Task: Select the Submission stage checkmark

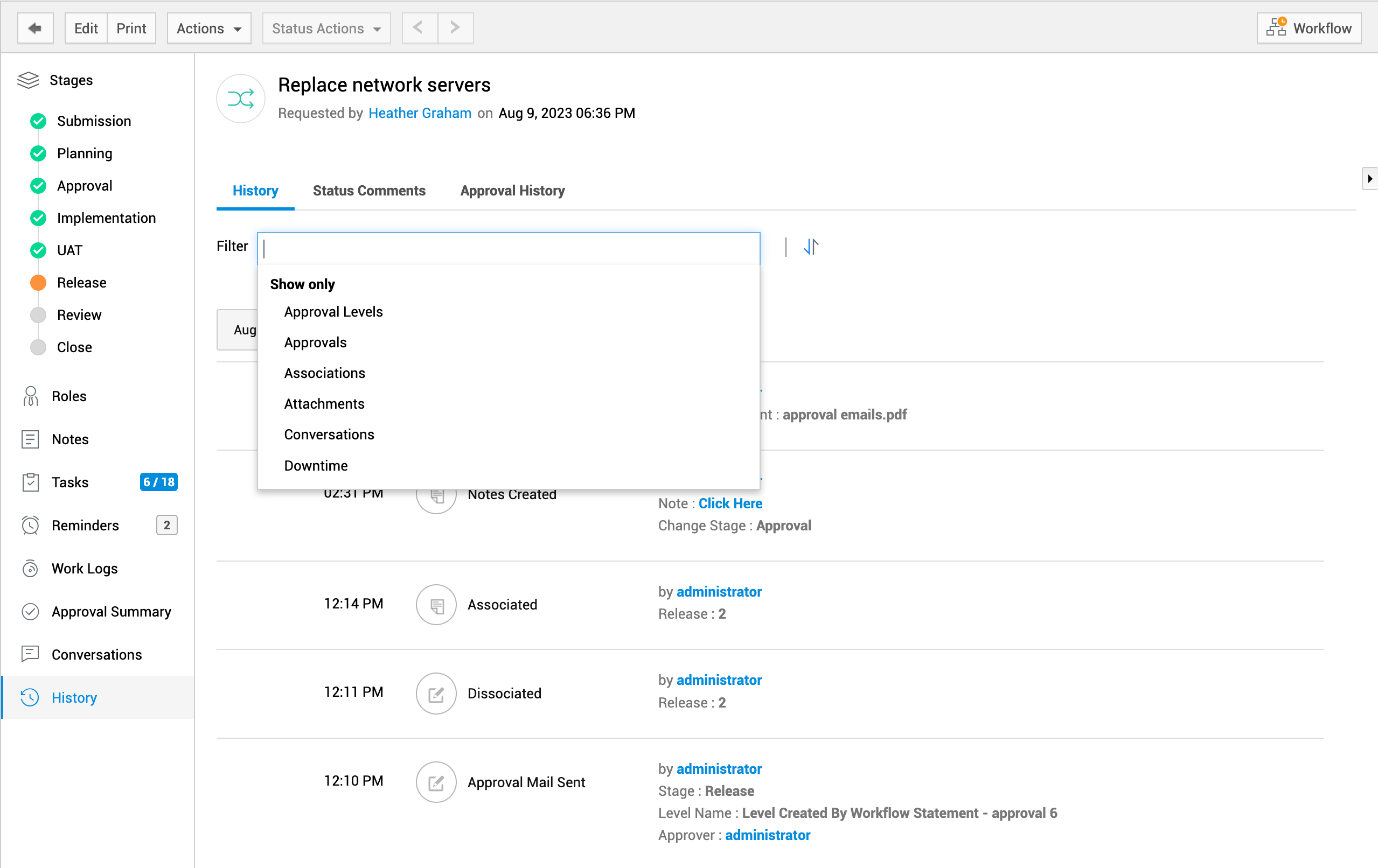Action: 38,121
